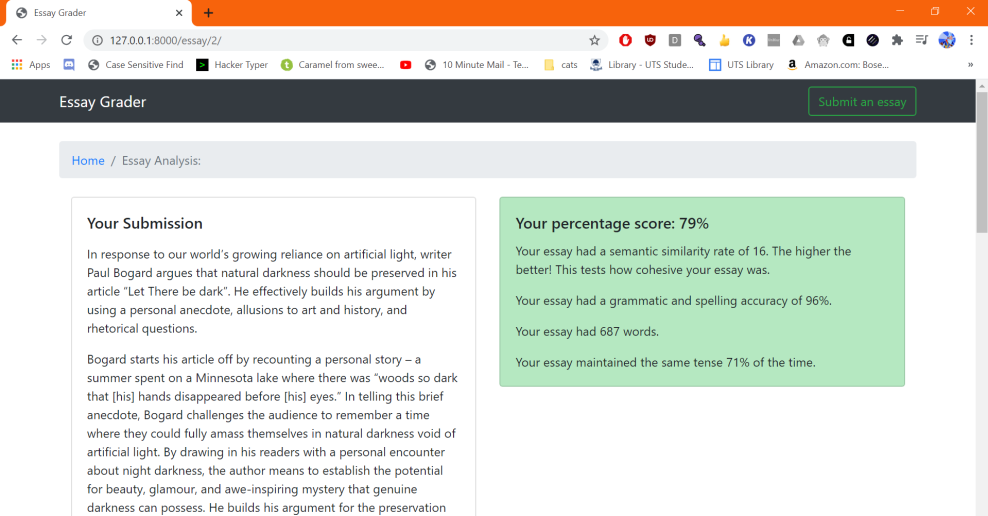The height and width of the screenshot is (516, 988).
Task: Open the Hacker Typer bookmark
Action: point(232,64)
